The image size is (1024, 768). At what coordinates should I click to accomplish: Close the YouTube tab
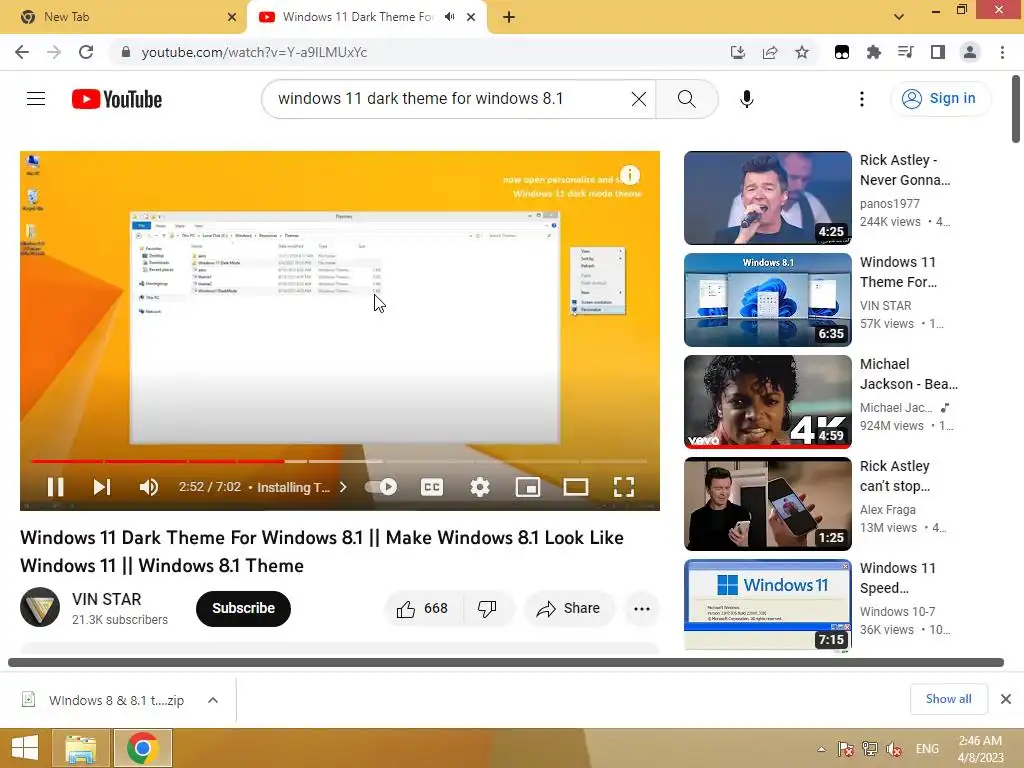click(471, 17)
